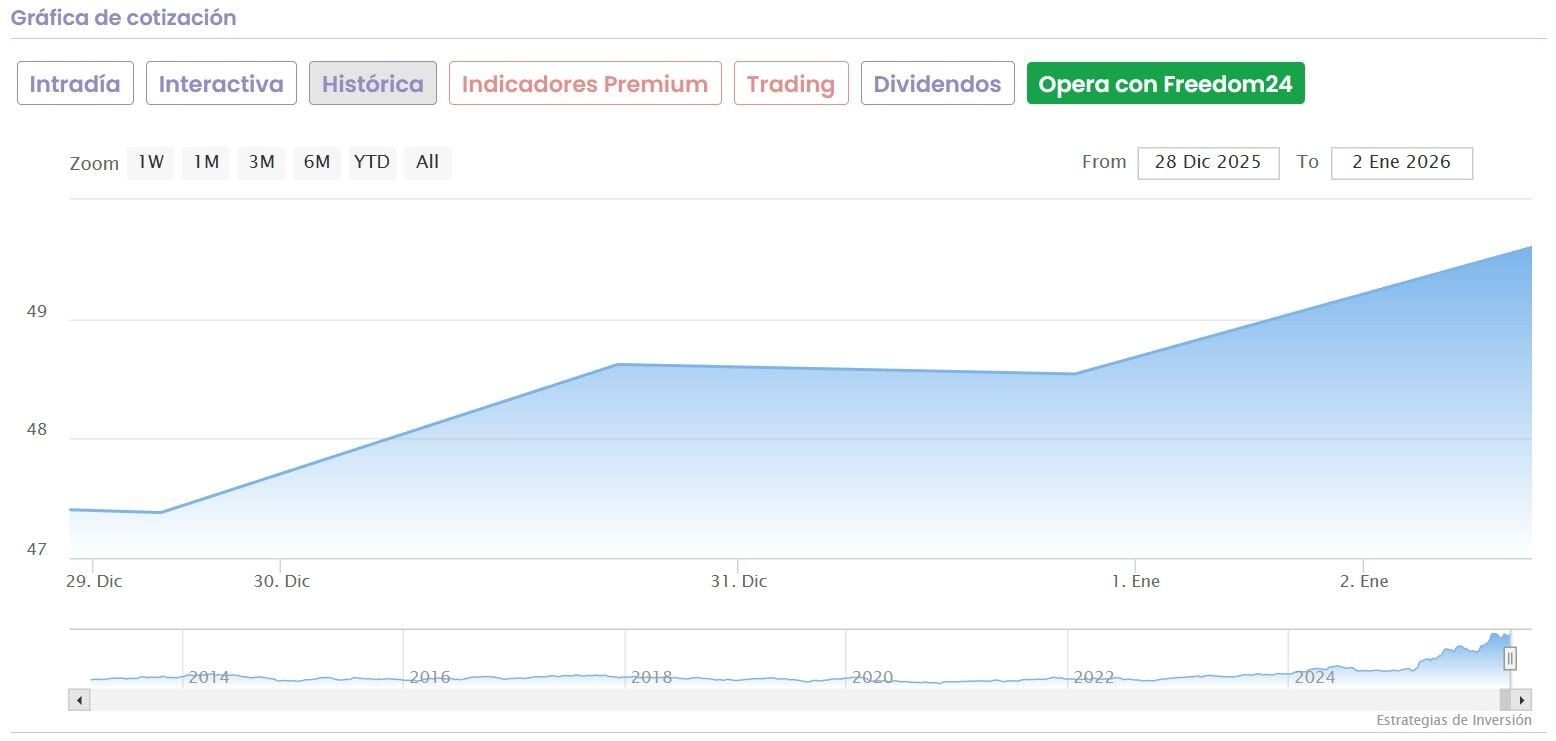This screenshot has height=741, width=1556.
Task: Click the navigator scroll right arrow
Action: (1521, 700)
